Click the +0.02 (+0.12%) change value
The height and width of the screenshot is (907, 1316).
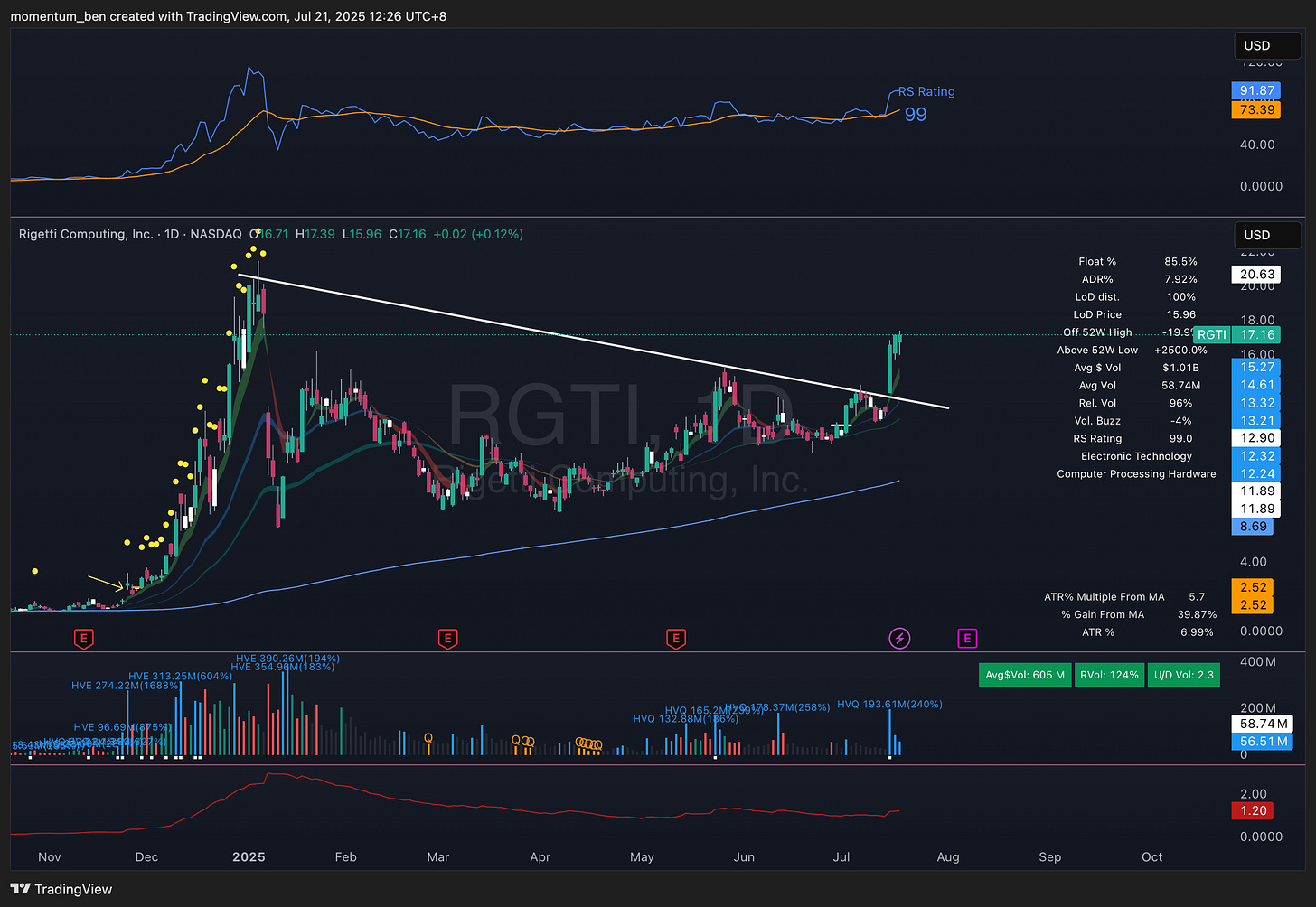pos(478,234)
